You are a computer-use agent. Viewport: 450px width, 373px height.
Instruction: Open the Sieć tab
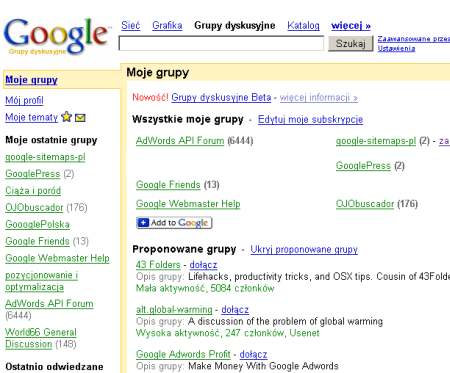pos(131,26)
